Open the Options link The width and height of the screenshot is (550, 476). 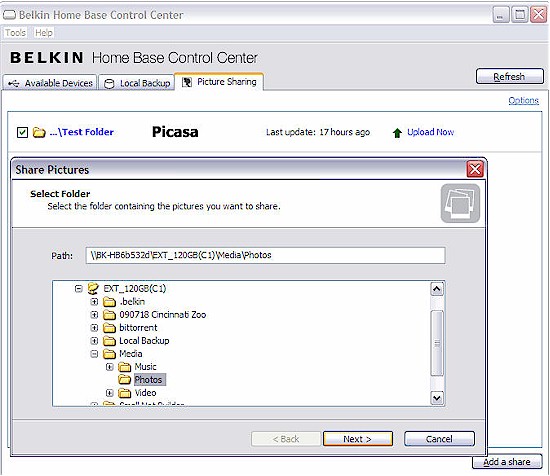click(x=524, y=100)
